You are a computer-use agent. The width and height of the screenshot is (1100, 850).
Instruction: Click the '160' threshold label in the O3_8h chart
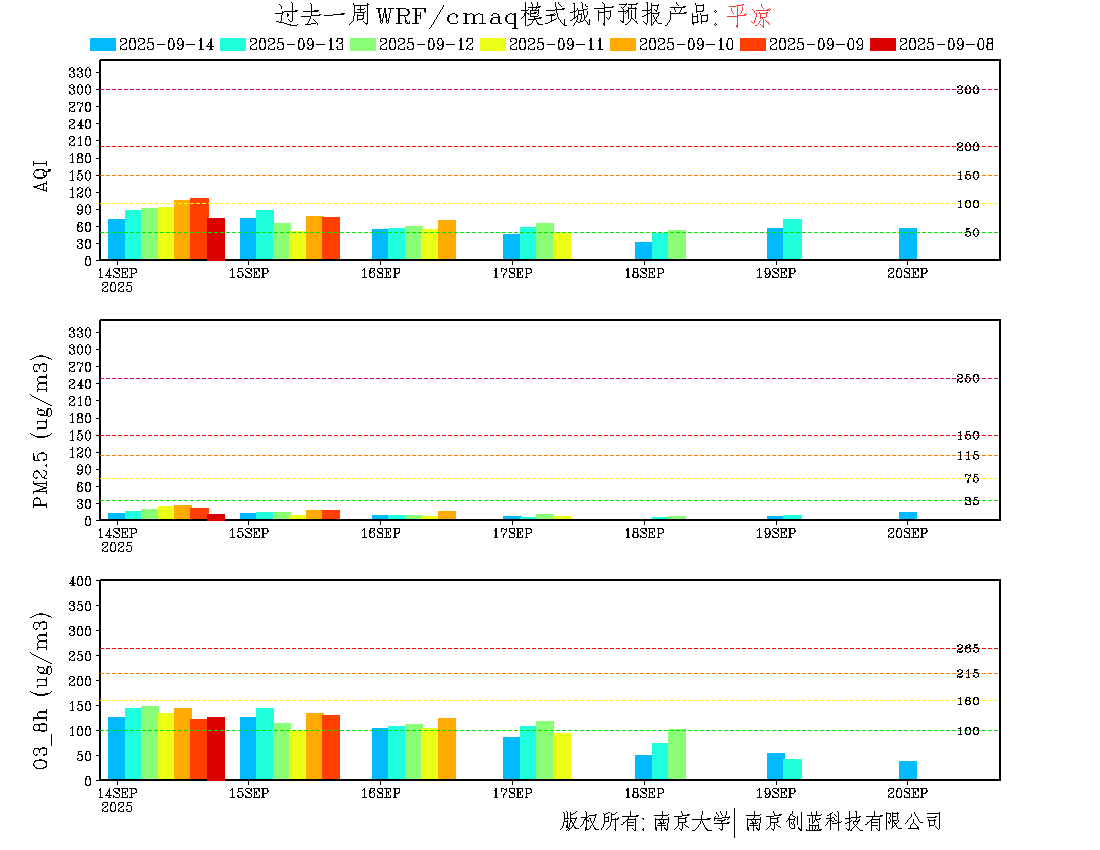click(968, 701)
